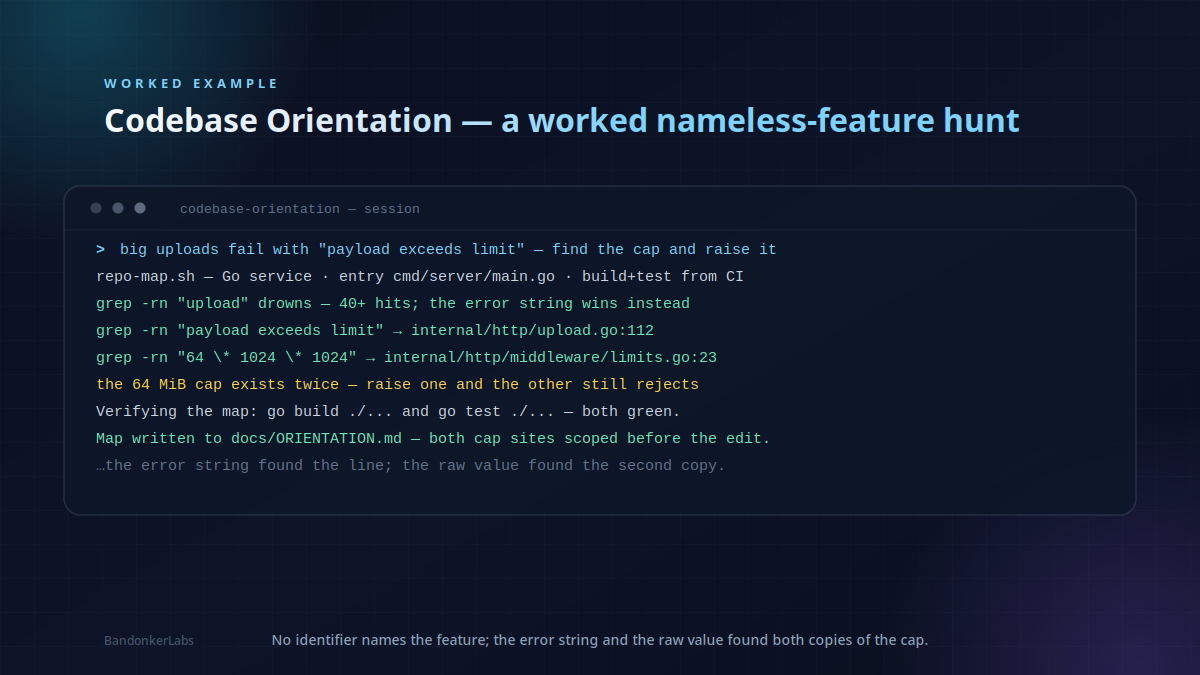Viewport: 1200px width, 675px height.
Task: Click the terminal title 'codebase-orientation — session'
Action: (300, 209)
